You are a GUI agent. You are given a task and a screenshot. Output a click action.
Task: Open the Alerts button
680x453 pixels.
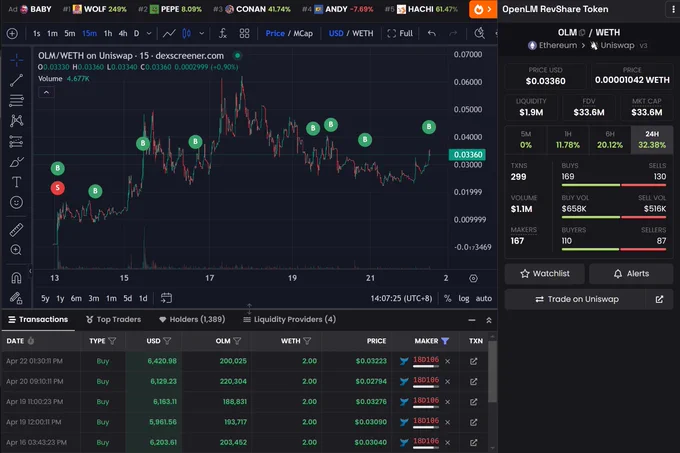(631, 274)
